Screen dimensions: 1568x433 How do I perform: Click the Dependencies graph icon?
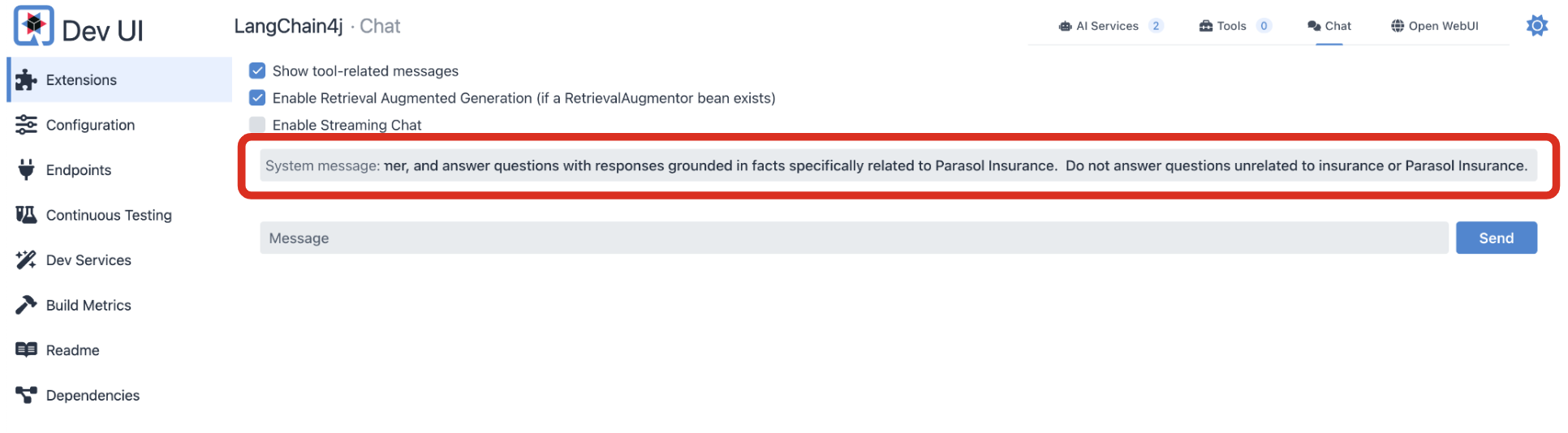(x=26, y=395)
